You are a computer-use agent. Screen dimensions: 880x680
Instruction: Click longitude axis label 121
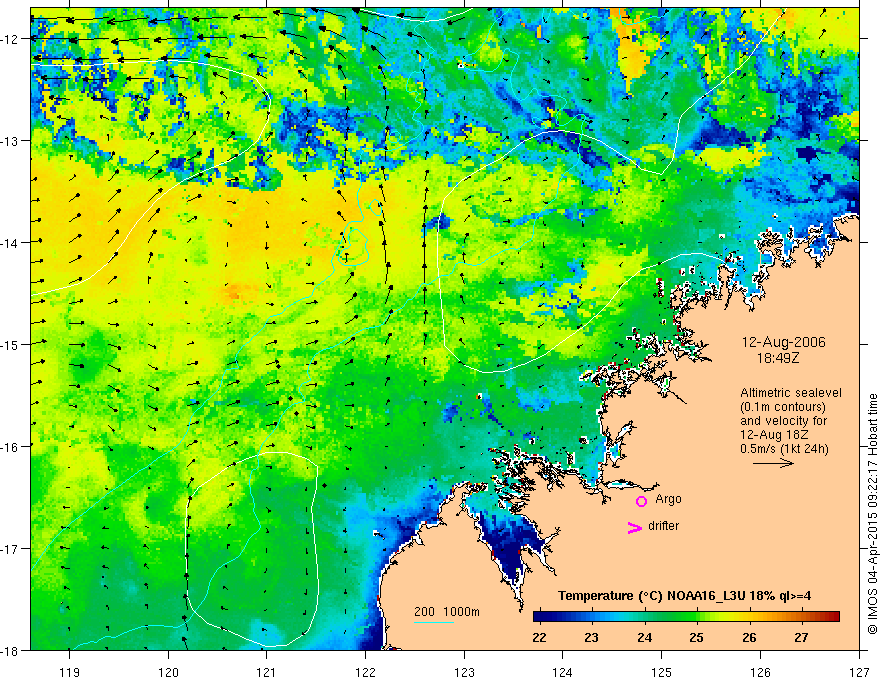(267, 672)
